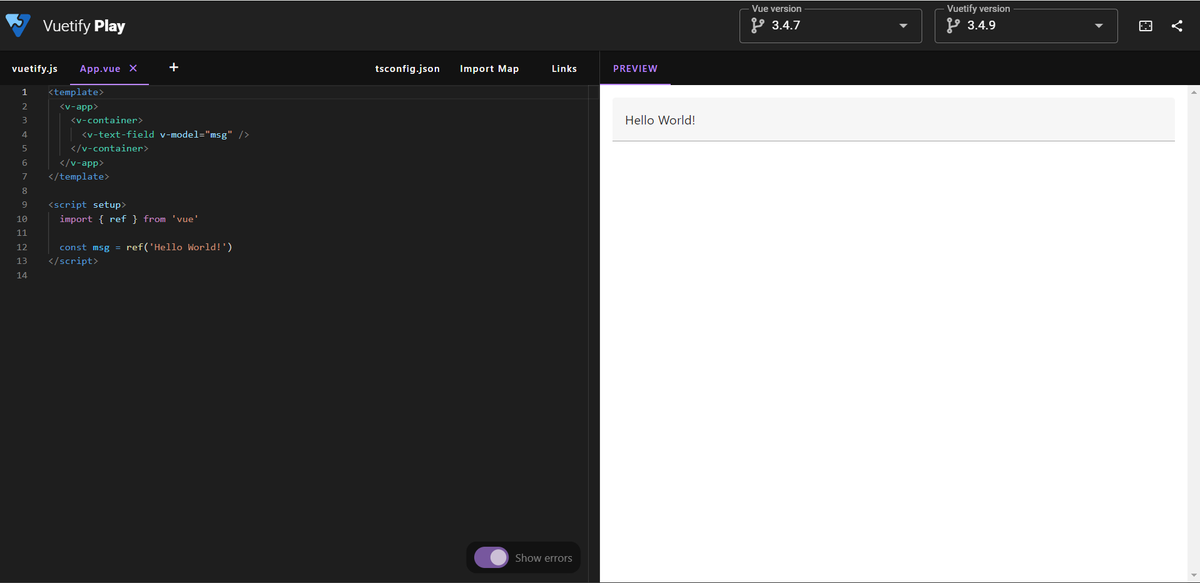
Task: Click the Vuetify version branch icon
Action: tap(952, 25)
